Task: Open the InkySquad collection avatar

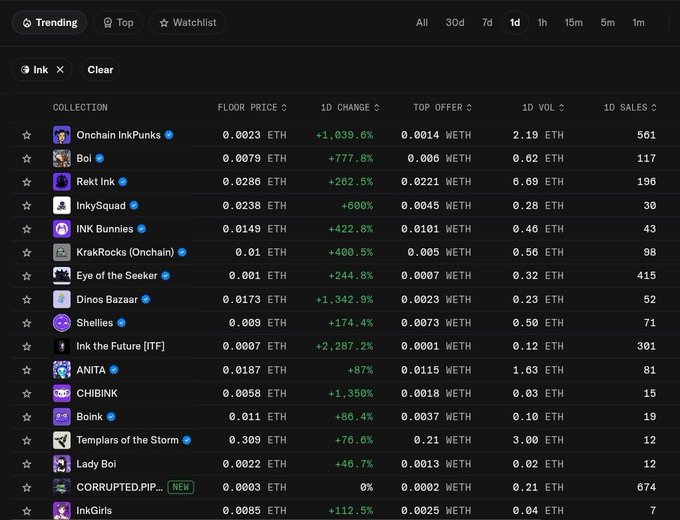Action: (x=62, y=206)
